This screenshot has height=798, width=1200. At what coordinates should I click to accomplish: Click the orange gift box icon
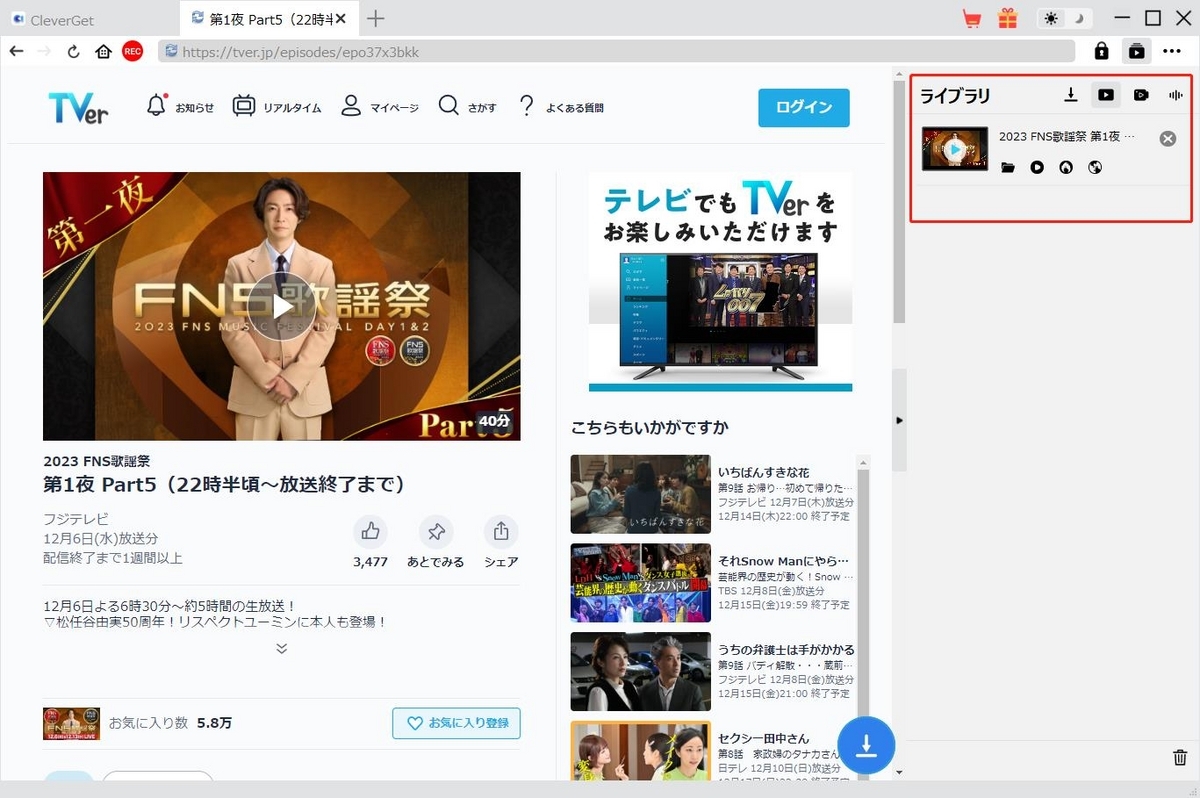[x=1007, y=18]
